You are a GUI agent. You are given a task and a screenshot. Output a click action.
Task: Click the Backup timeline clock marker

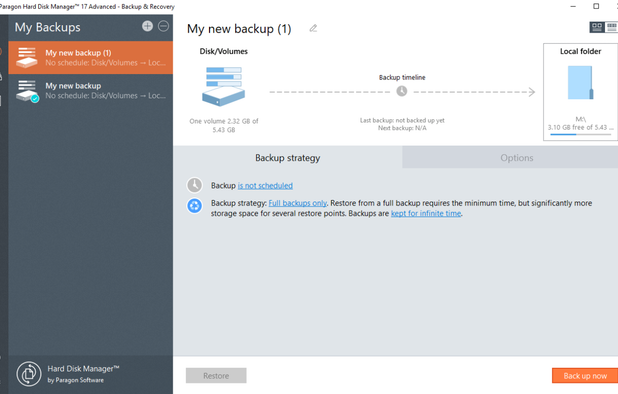point(402,91)
